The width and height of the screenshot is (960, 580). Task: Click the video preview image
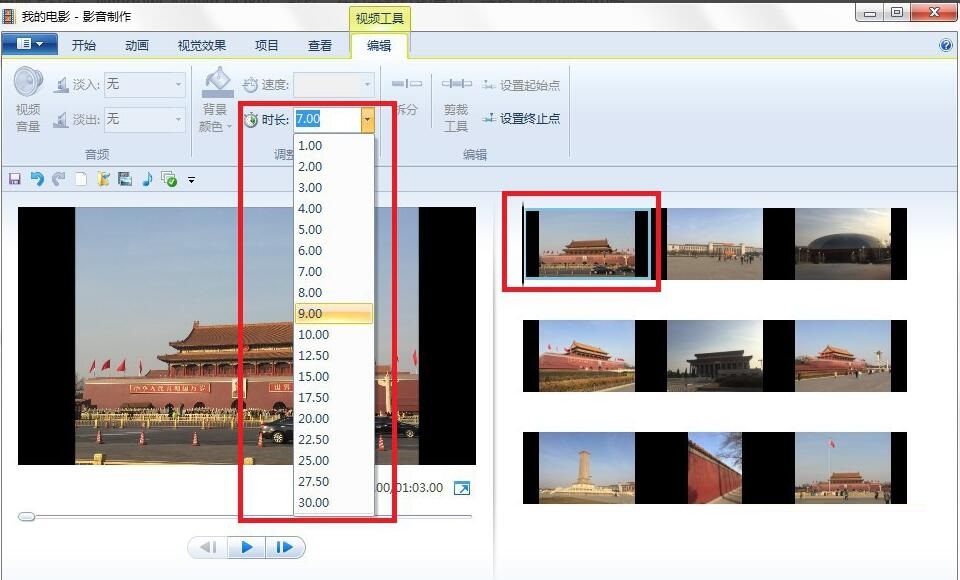tap(247, 336)
